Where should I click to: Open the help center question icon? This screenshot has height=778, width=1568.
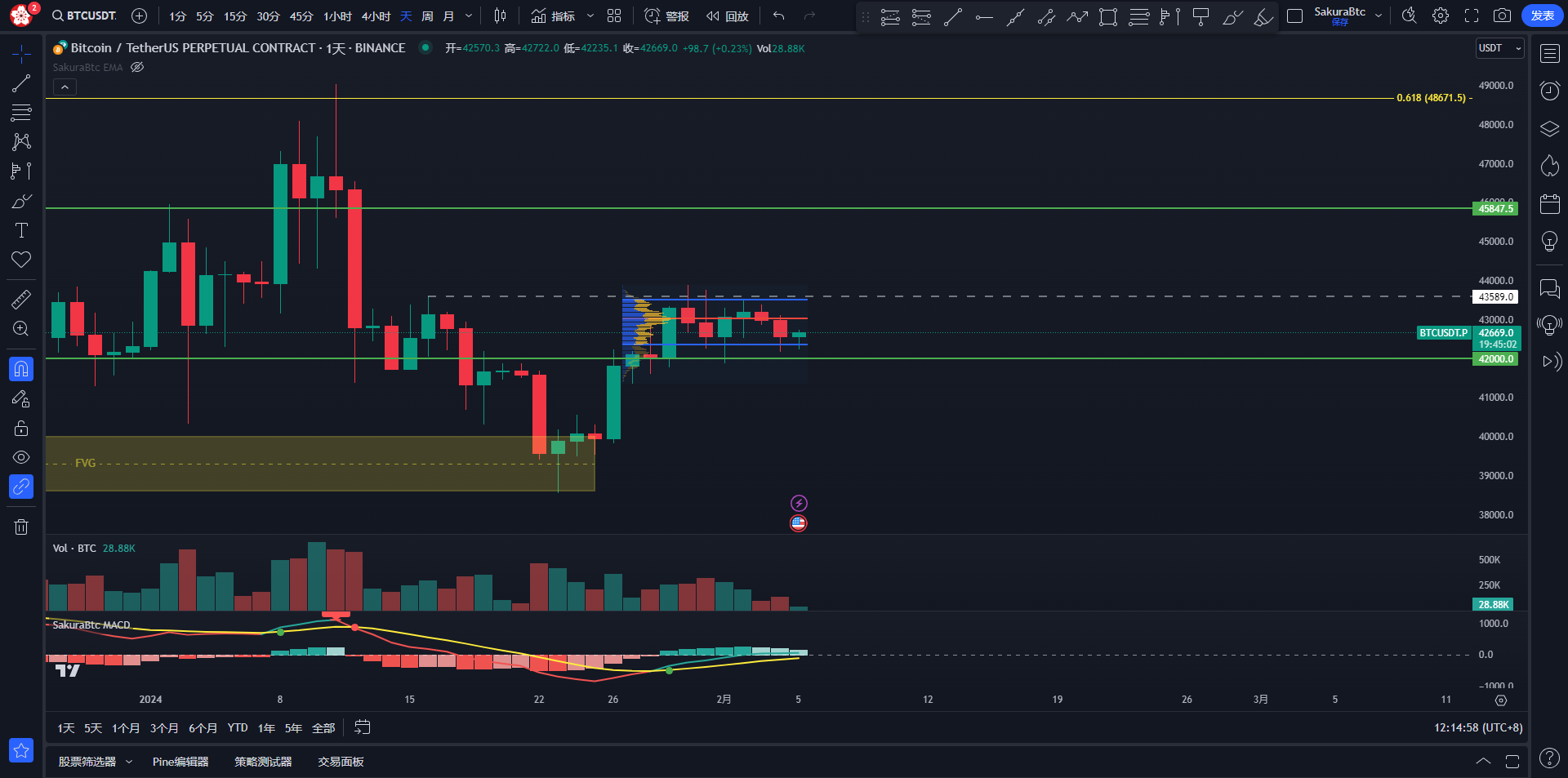pyautogui.click(x=1549, y=758)
